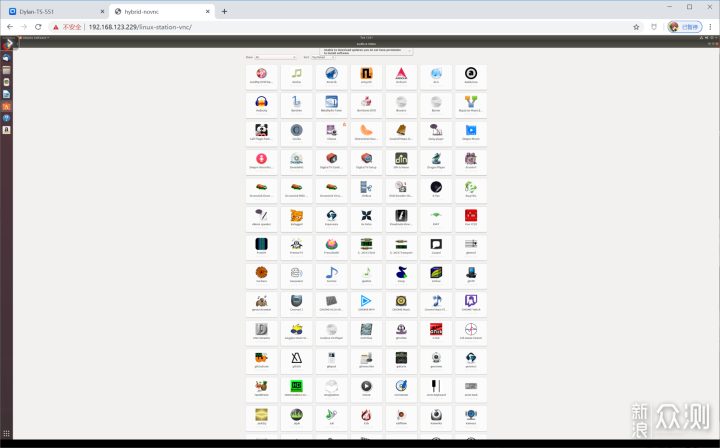Open Ubuntu Software menu in top bar

35,38
